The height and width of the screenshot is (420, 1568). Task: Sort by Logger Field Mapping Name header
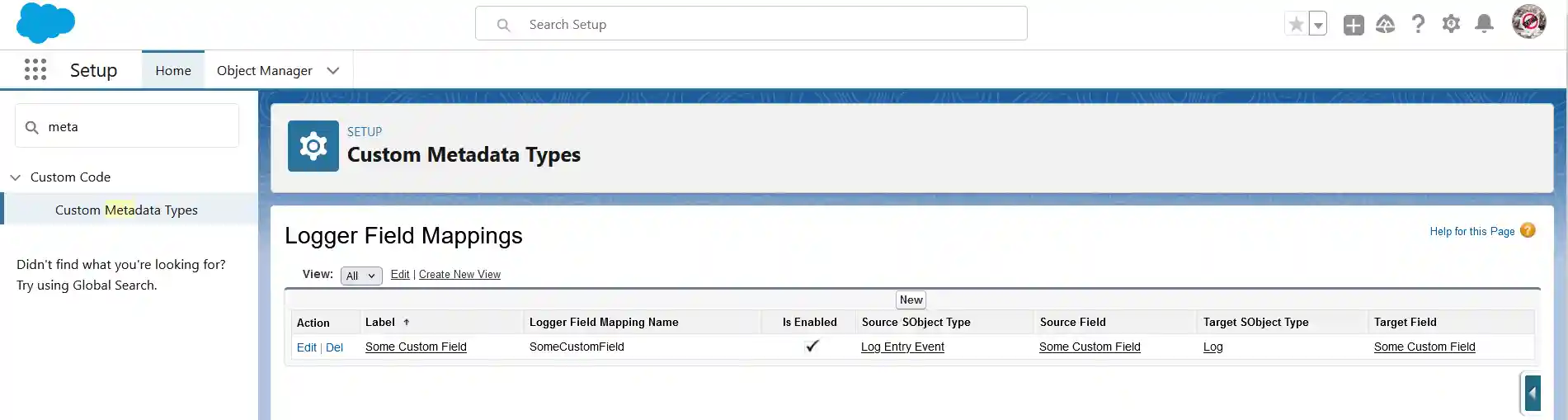click(604, 322)
